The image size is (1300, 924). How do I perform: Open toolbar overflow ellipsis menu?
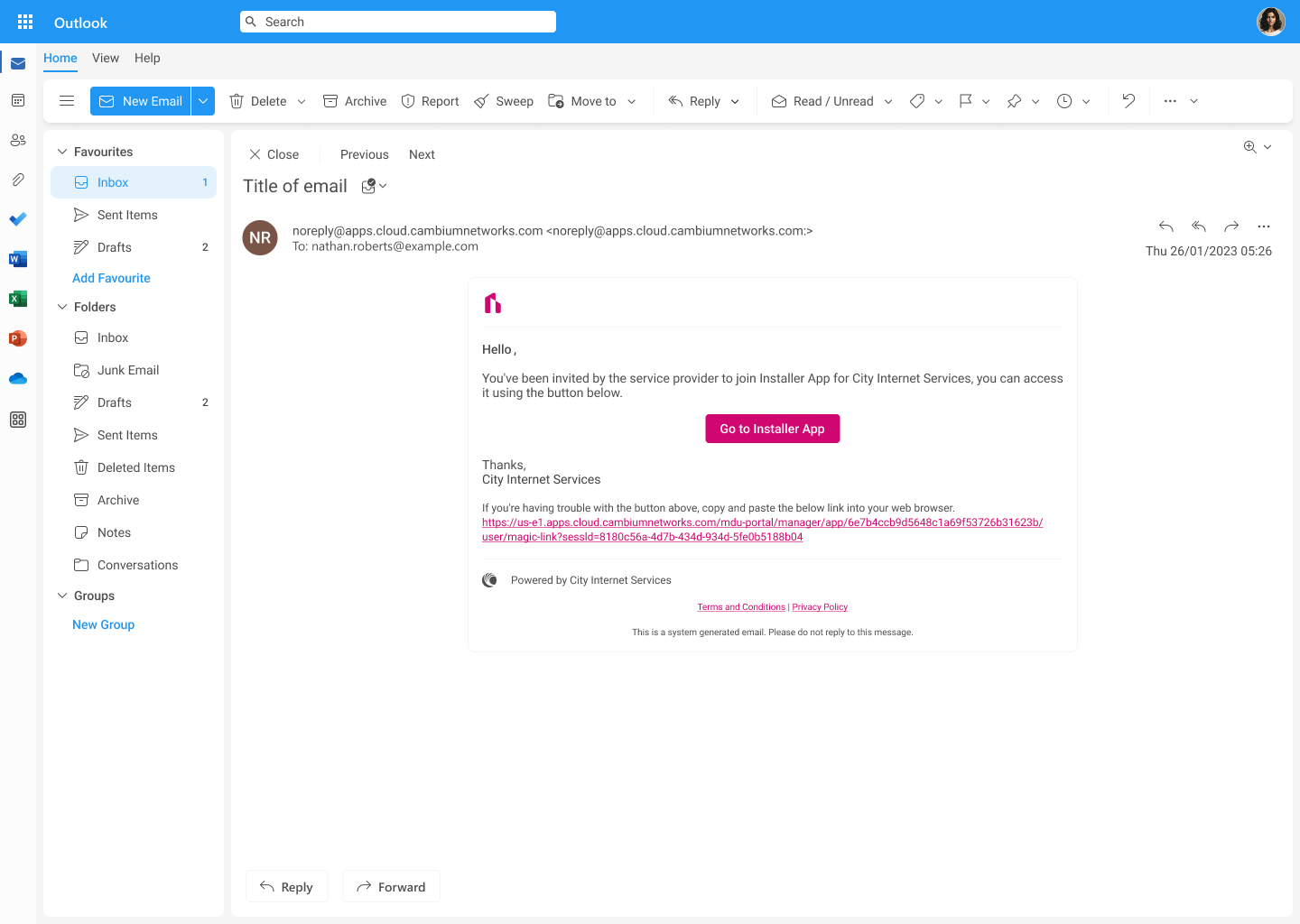click(1170, 101)
